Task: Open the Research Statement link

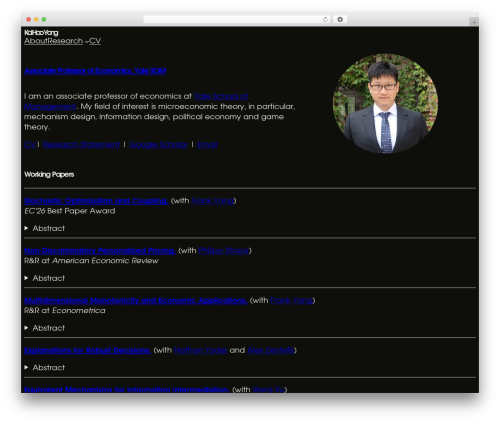Action: pyautogui.click(x=81, y=144)
